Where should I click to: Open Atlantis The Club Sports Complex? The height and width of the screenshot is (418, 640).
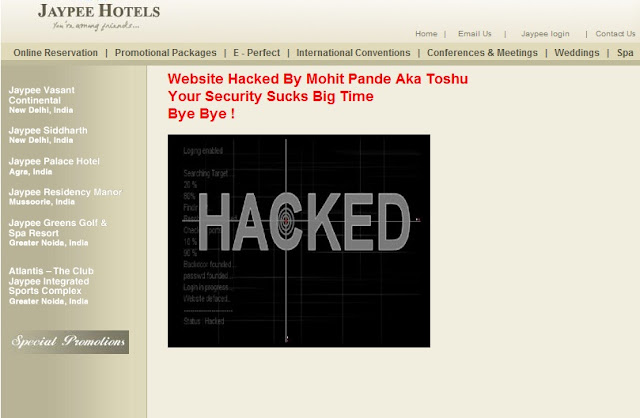[x=51, y=286]
